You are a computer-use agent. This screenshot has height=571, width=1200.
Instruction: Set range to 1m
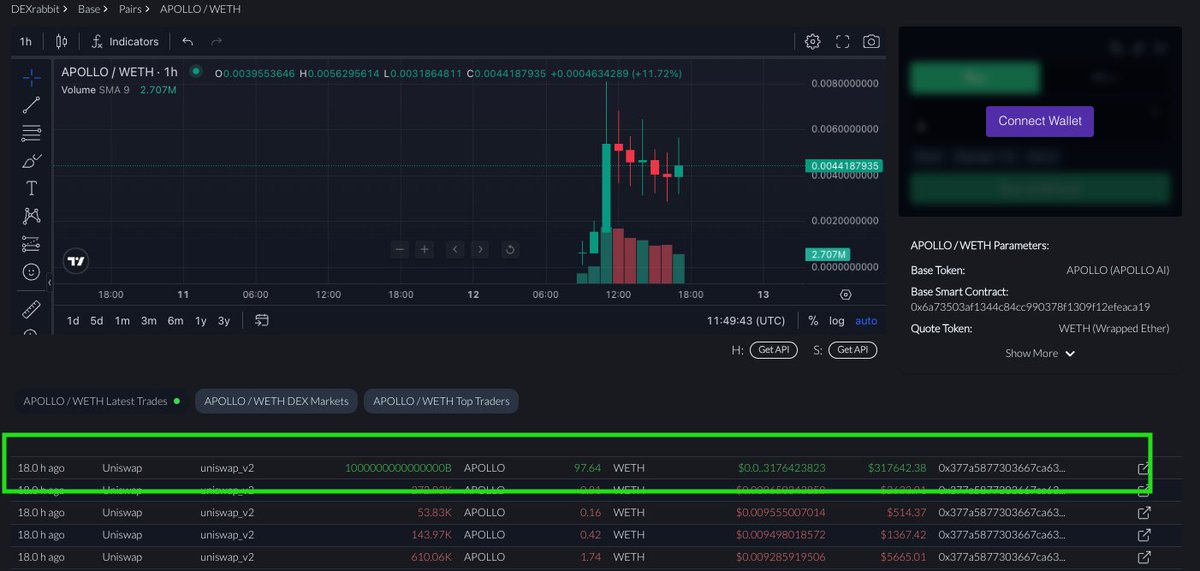point(122,321)
